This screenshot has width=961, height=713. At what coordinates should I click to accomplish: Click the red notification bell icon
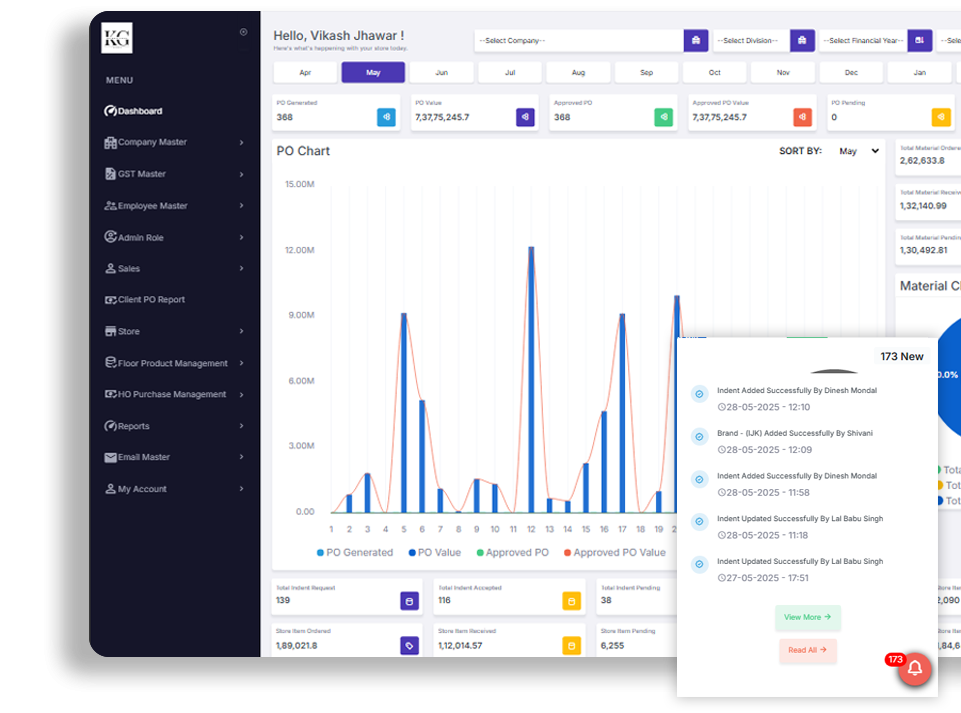tap(914, 669)
